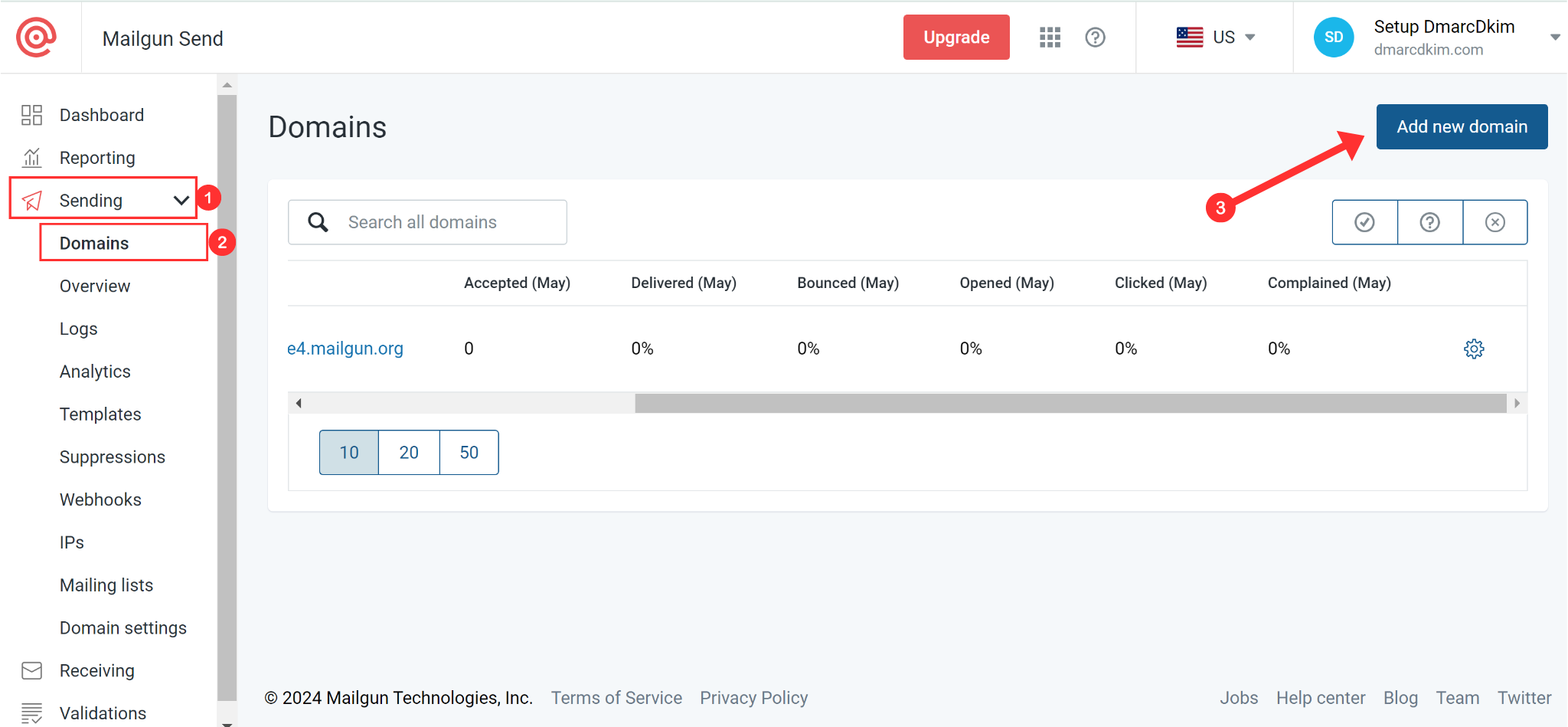Open Terms of Service link

point(616,698)
